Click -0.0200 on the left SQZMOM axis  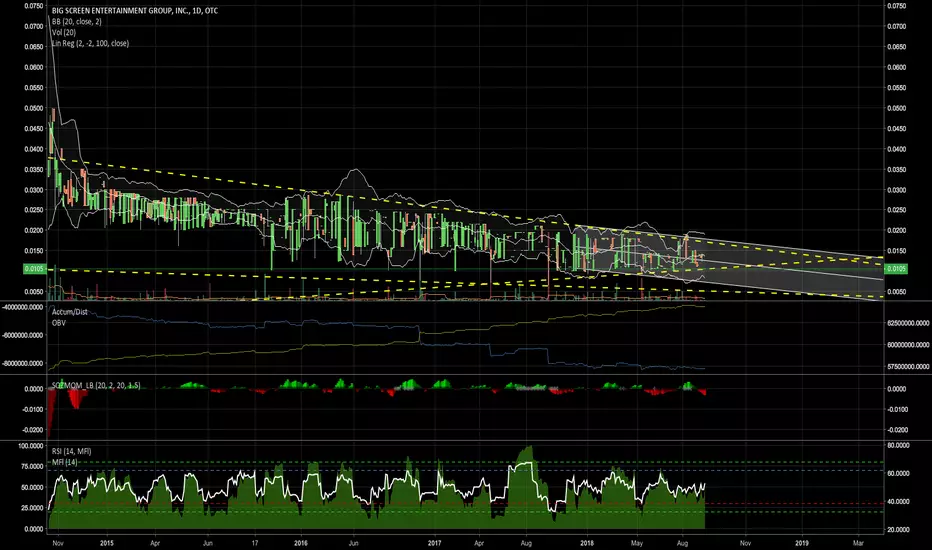33,429
